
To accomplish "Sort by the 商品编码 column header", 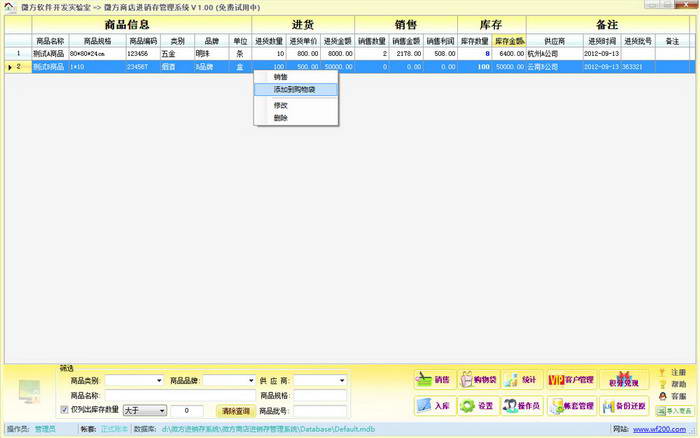I will (143, 41).
